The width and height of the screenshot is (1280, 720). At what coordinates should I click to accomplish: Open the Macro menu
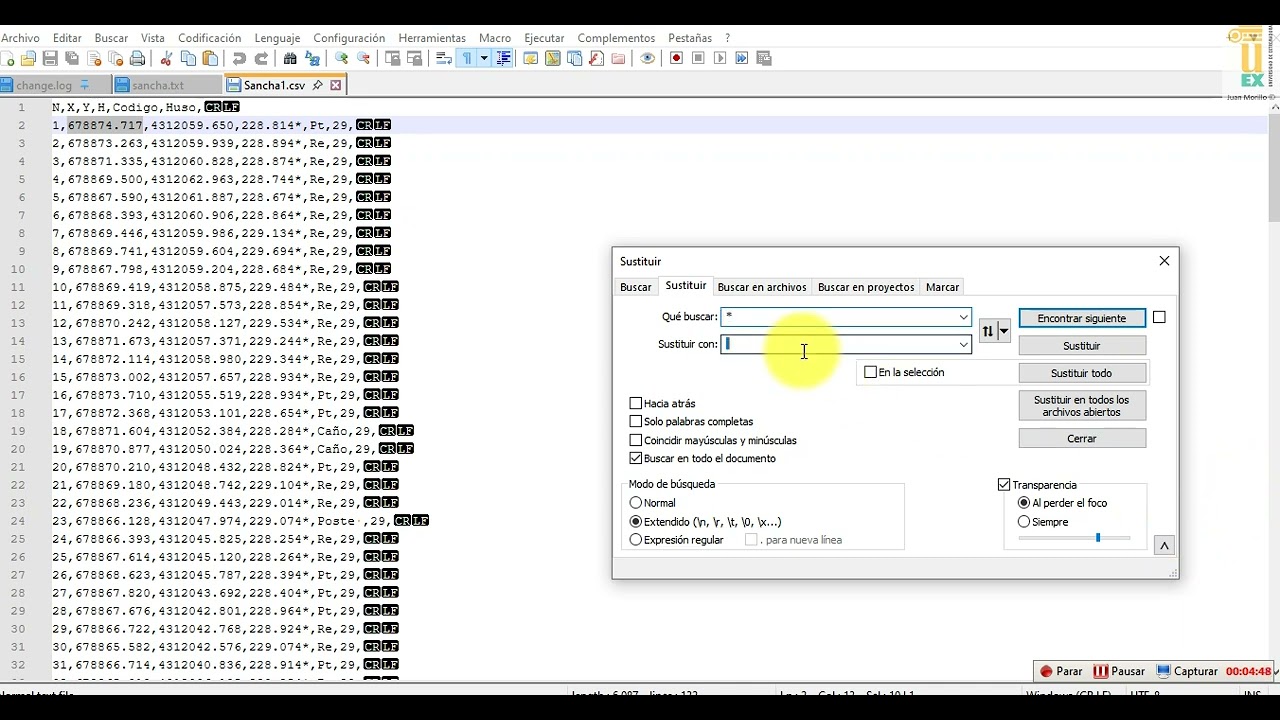495,38
